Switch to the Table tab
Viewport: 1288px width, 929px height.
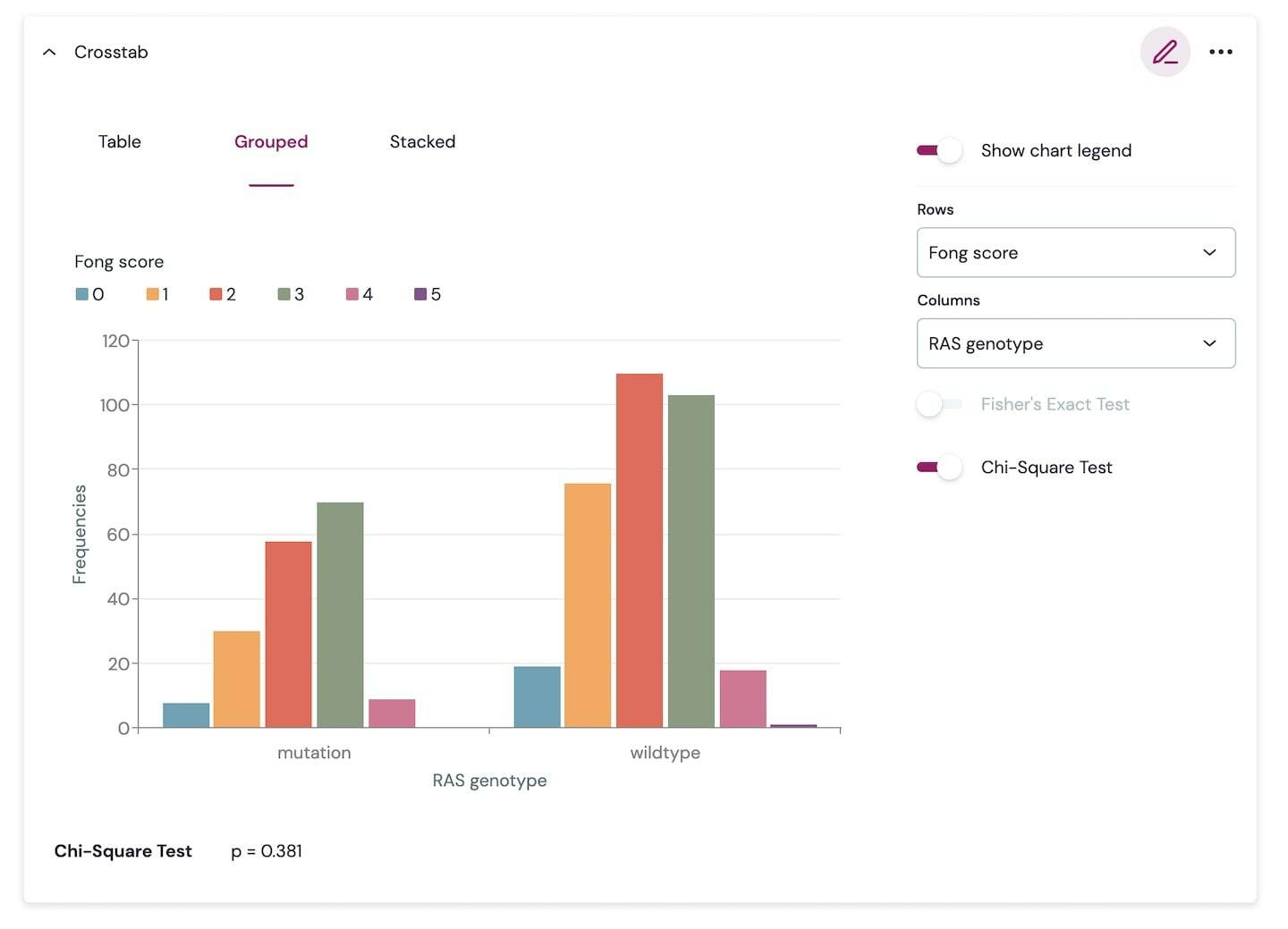(x=120, y=141)
